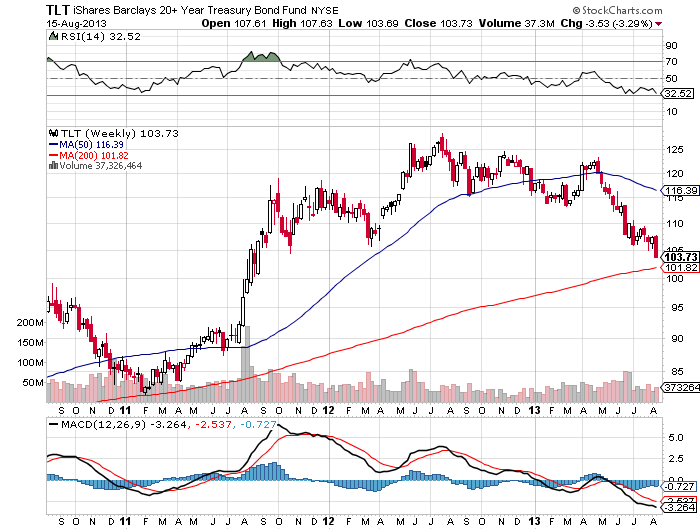700x530 pixels.
Task: Click the TLT (Weekly) 103.73 legend label
Action: click(x=120, y=133)
